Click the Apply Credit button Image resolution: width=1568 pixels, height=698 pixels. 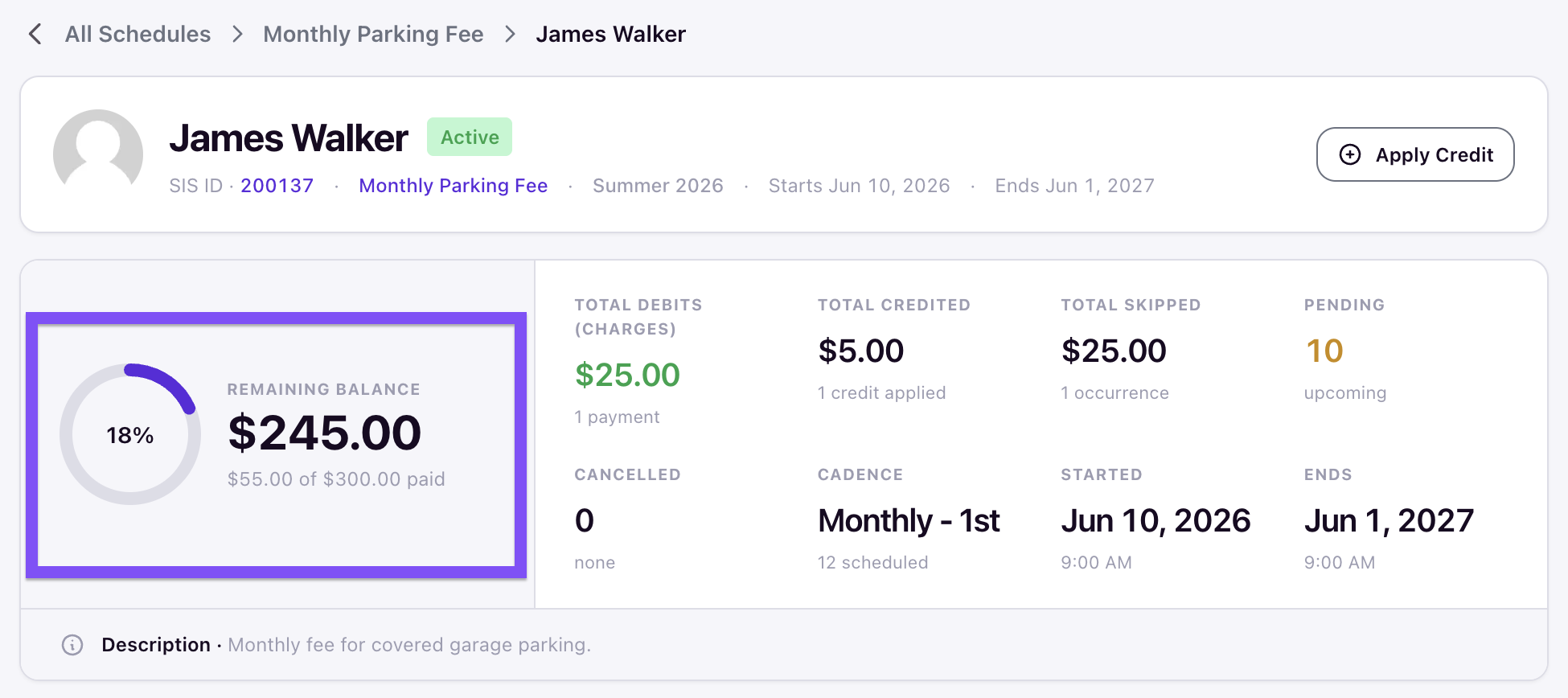click(1415, 154)
